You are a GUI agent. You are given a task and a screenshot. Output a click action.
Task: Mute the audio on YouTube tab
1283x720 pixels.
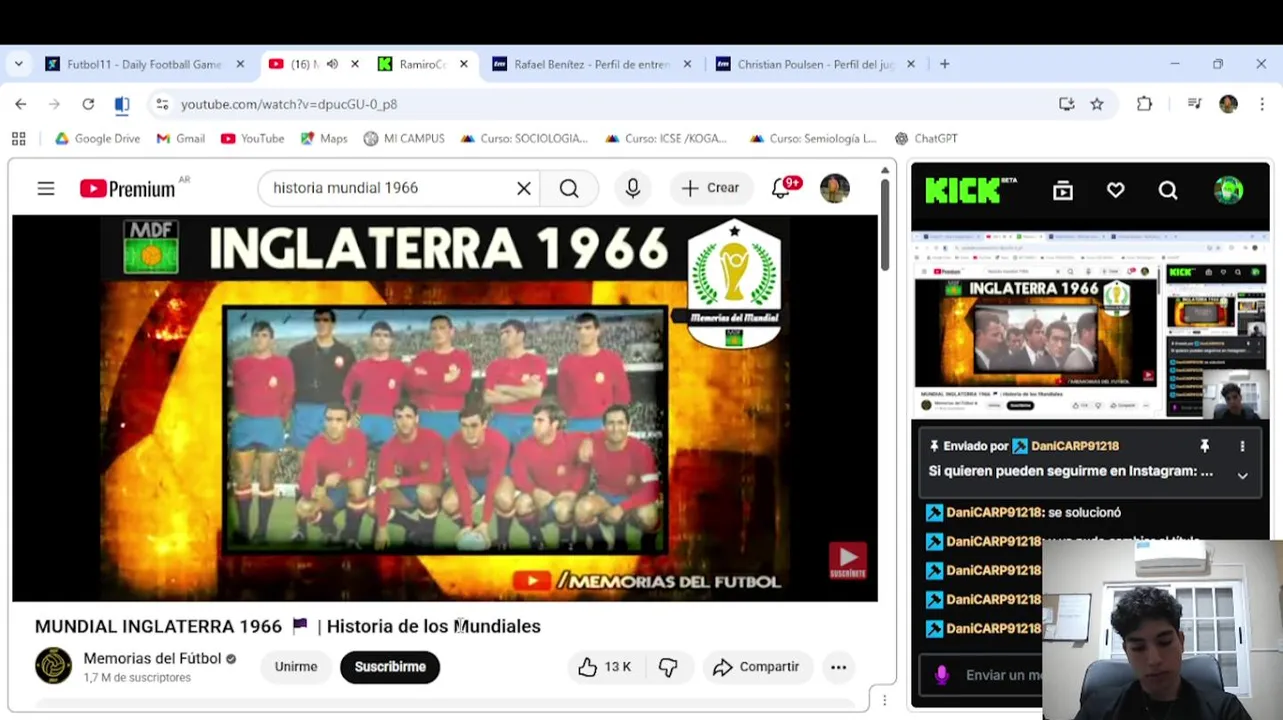coord(332,64)
